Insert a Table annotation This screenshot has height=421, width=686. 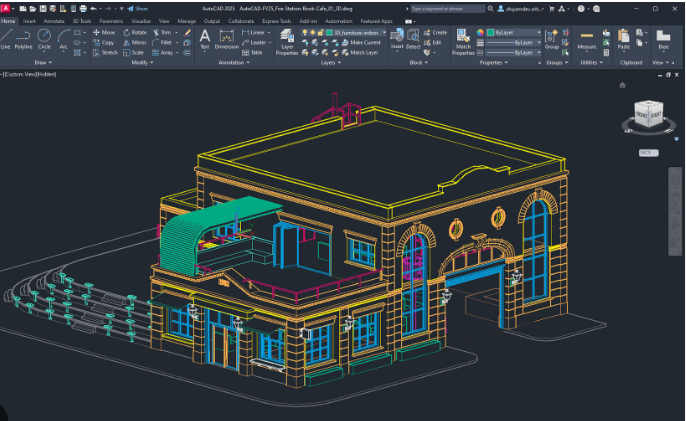[x=252, y=53]
